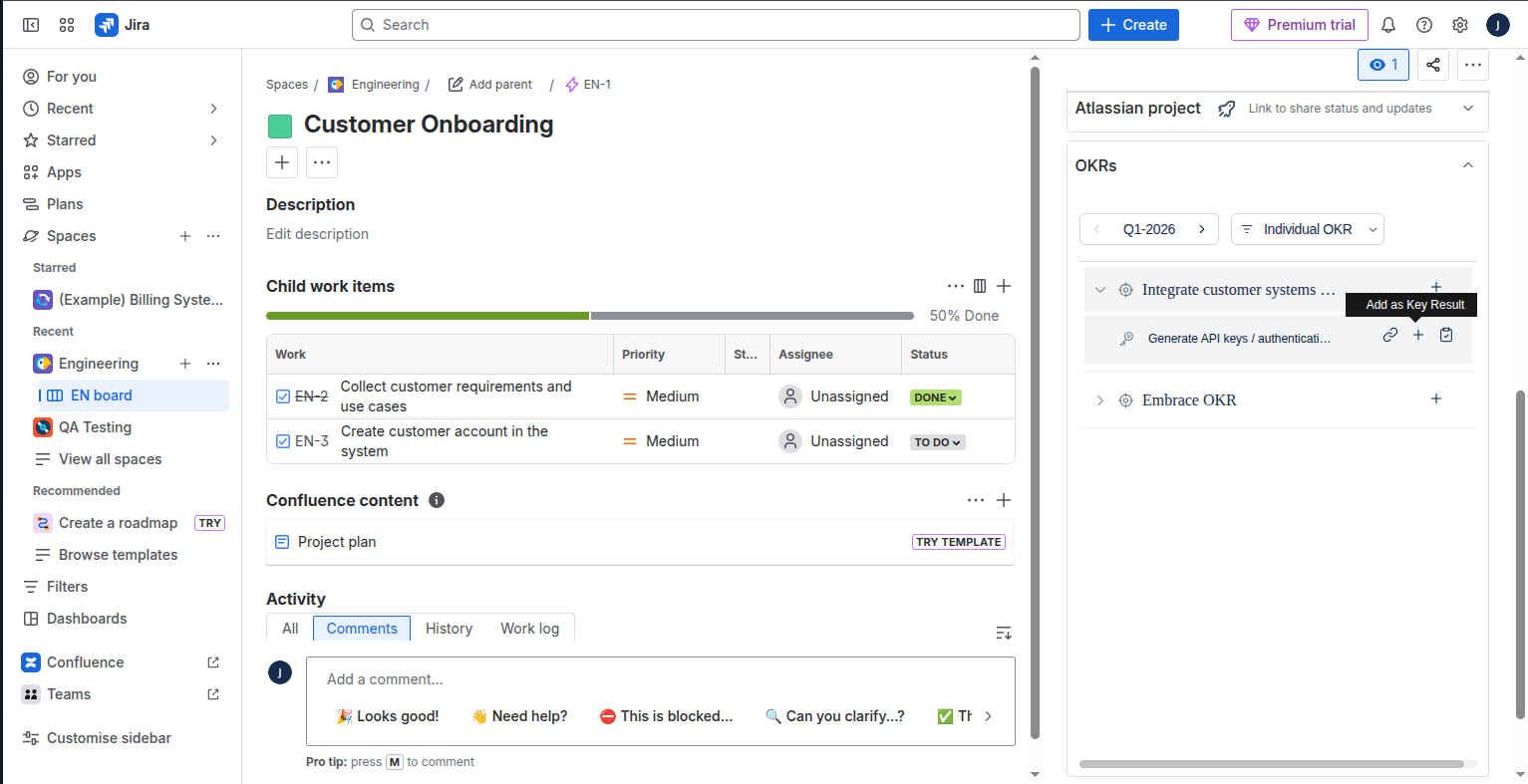The width and height of the screenshot is (1528, 784).
Task: Switch to the History tab
Action: point(449,629)
